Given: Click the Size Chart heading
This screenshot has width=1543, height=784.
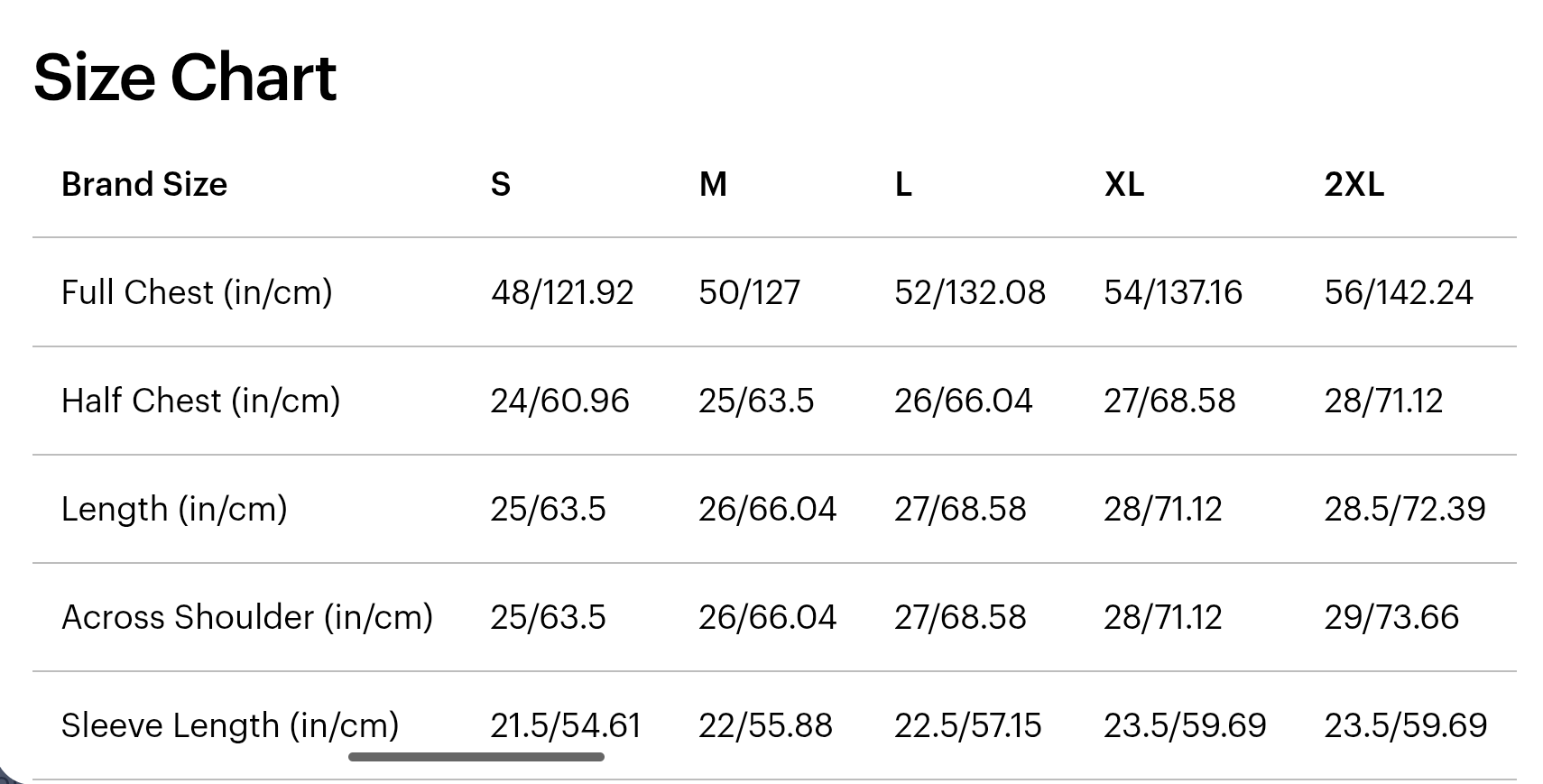Looking at the screenshot, I should [x=185, y=78].
